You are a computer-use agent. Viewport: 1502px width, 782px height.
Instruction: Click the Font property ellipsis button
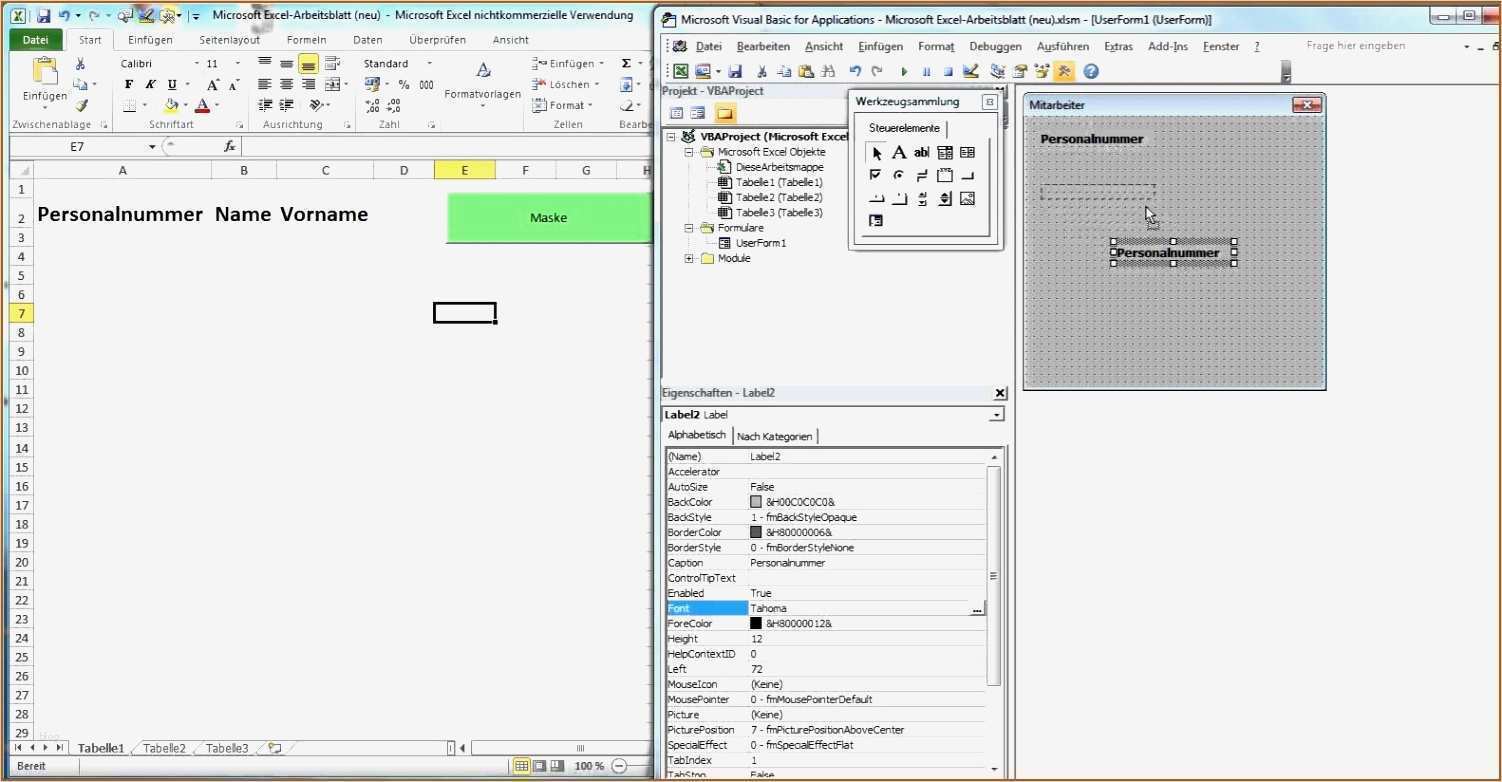pos(977,609)
